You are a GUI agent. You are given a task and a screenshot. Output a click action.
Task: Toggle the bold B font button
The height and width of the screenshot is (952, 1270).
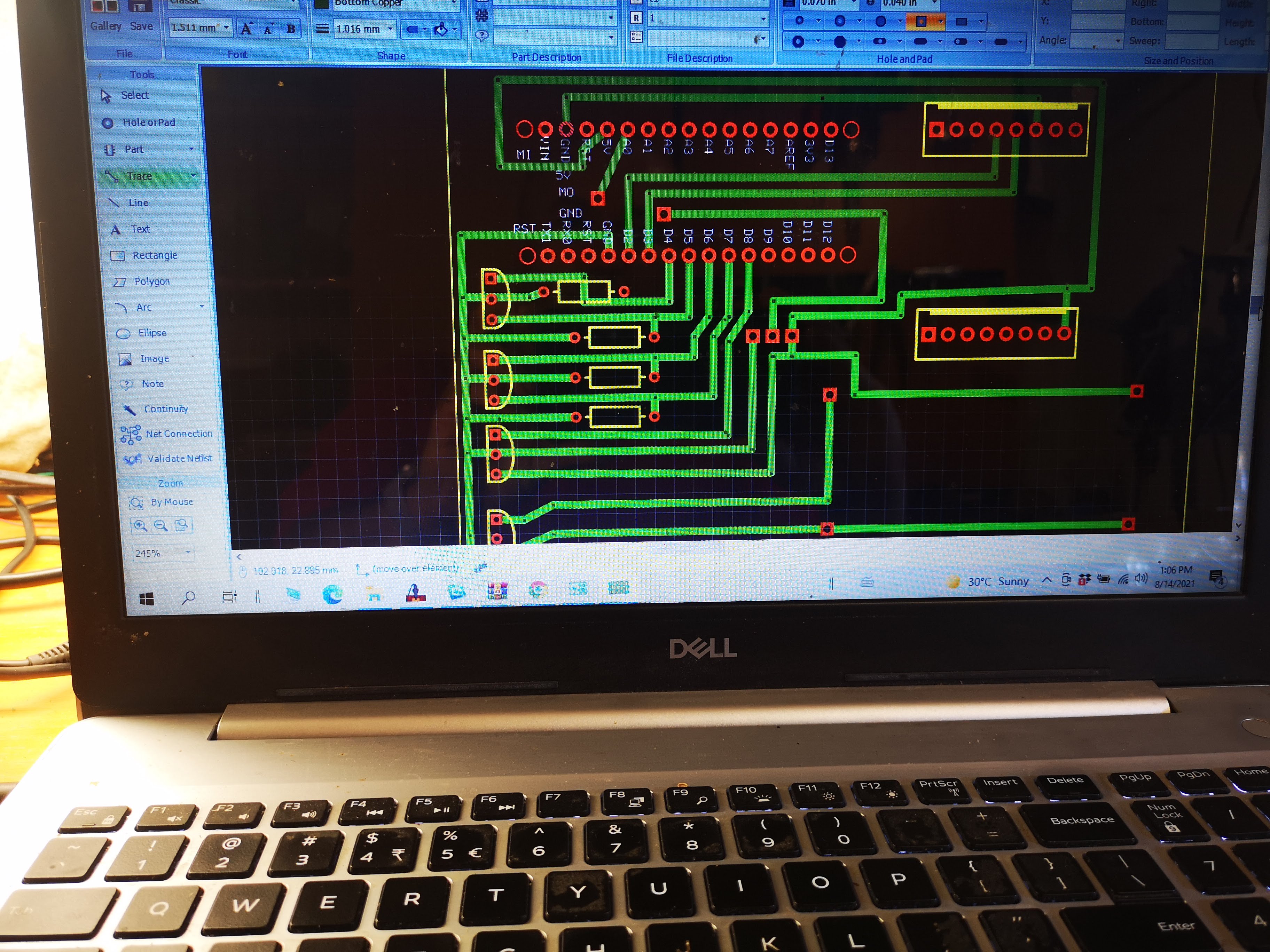[291, 28]
